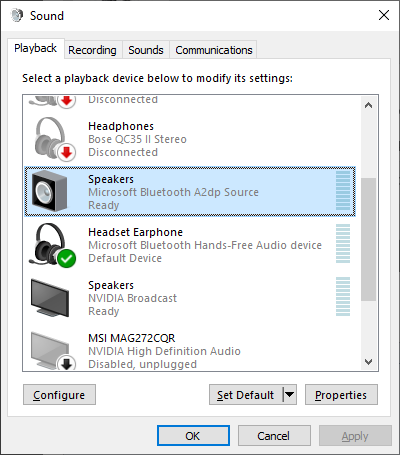Click the device list scrollbar thumb
The height and width of the screenshot is (455, 400).
click(x=368, y=239)
